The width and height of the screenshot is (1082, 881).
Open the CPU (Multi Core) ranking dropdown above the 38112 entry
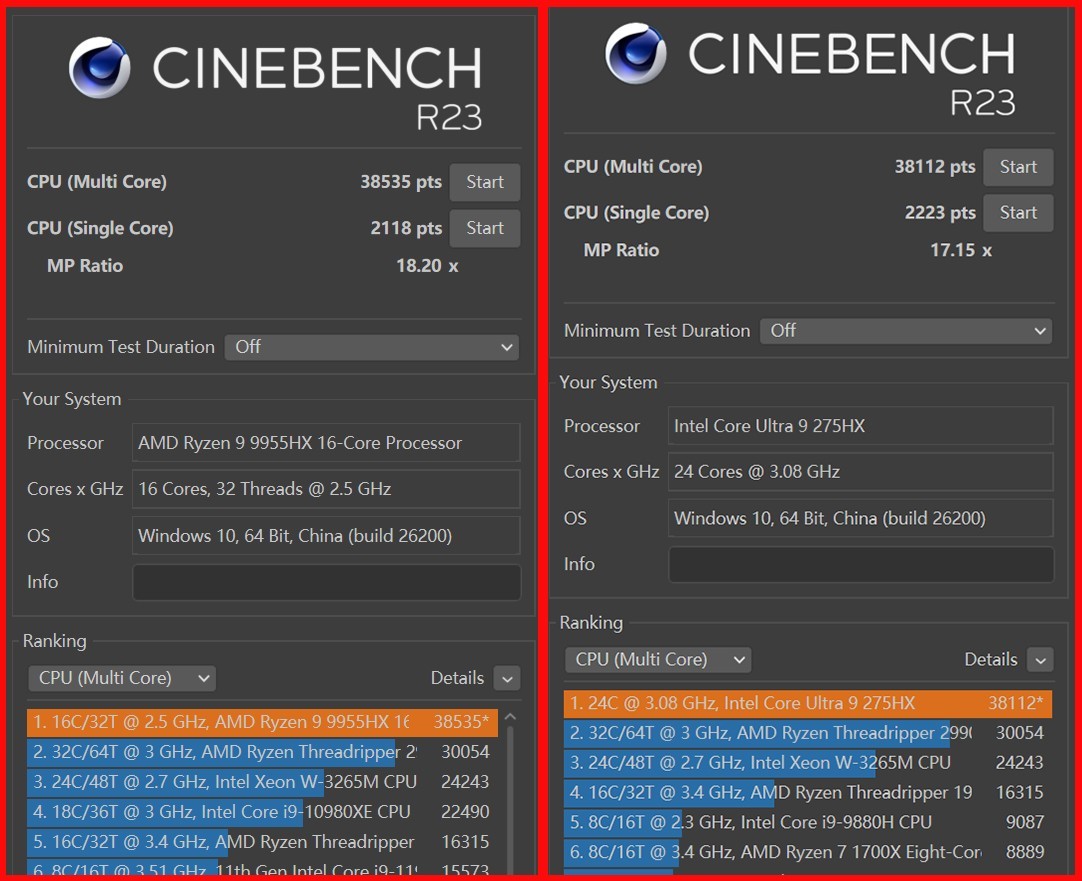click(658, 660)
